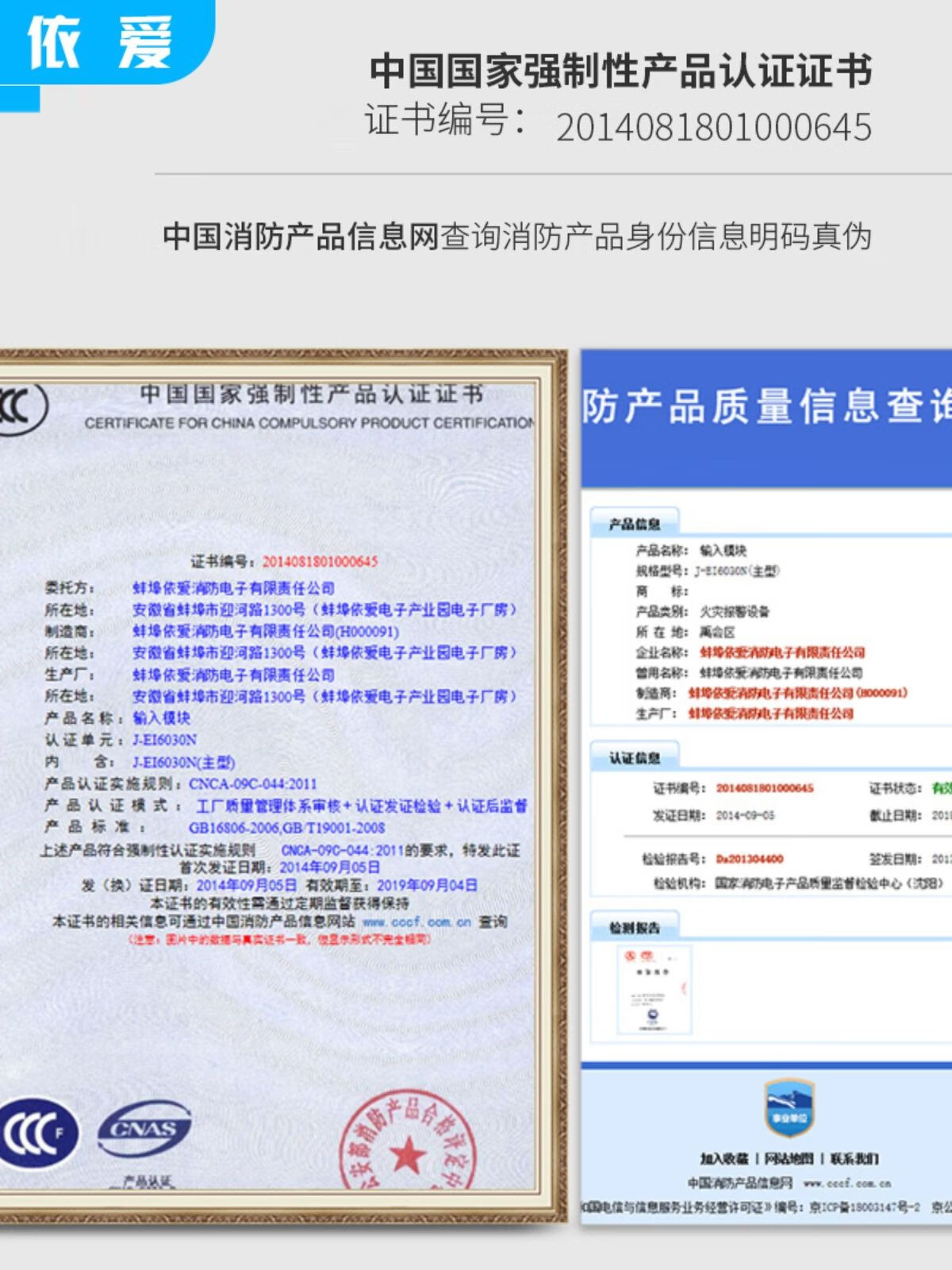Click the 依爱 brand logo
952x1270 pixels.
coord(101,43)
